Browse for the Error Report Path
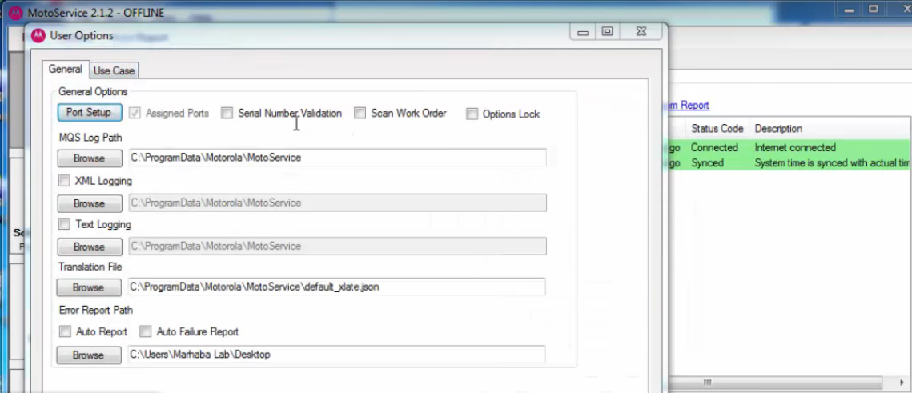Viewport: 913px width, 396px height. 89,355
